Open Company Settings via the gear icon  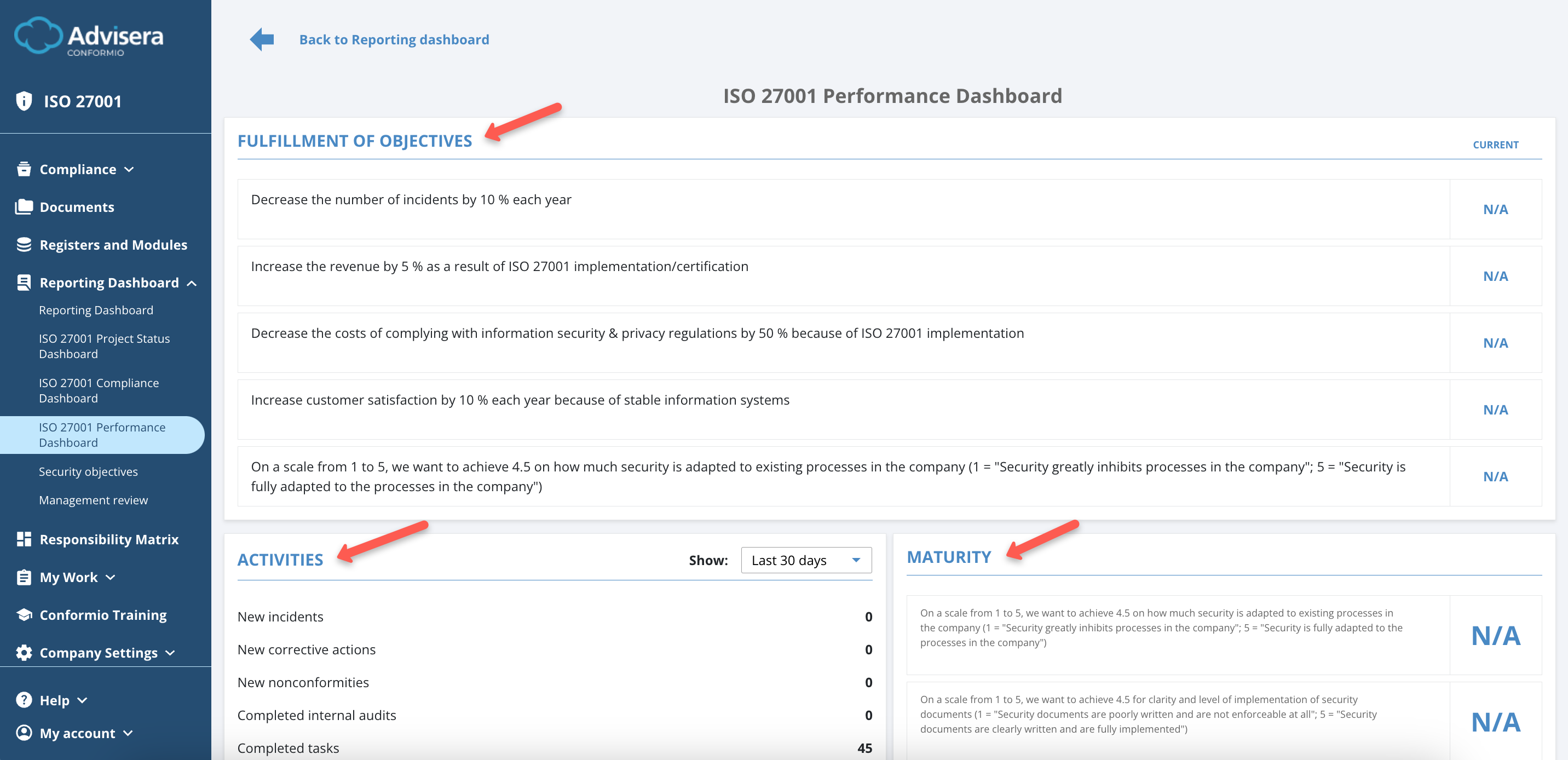(23, 652)
